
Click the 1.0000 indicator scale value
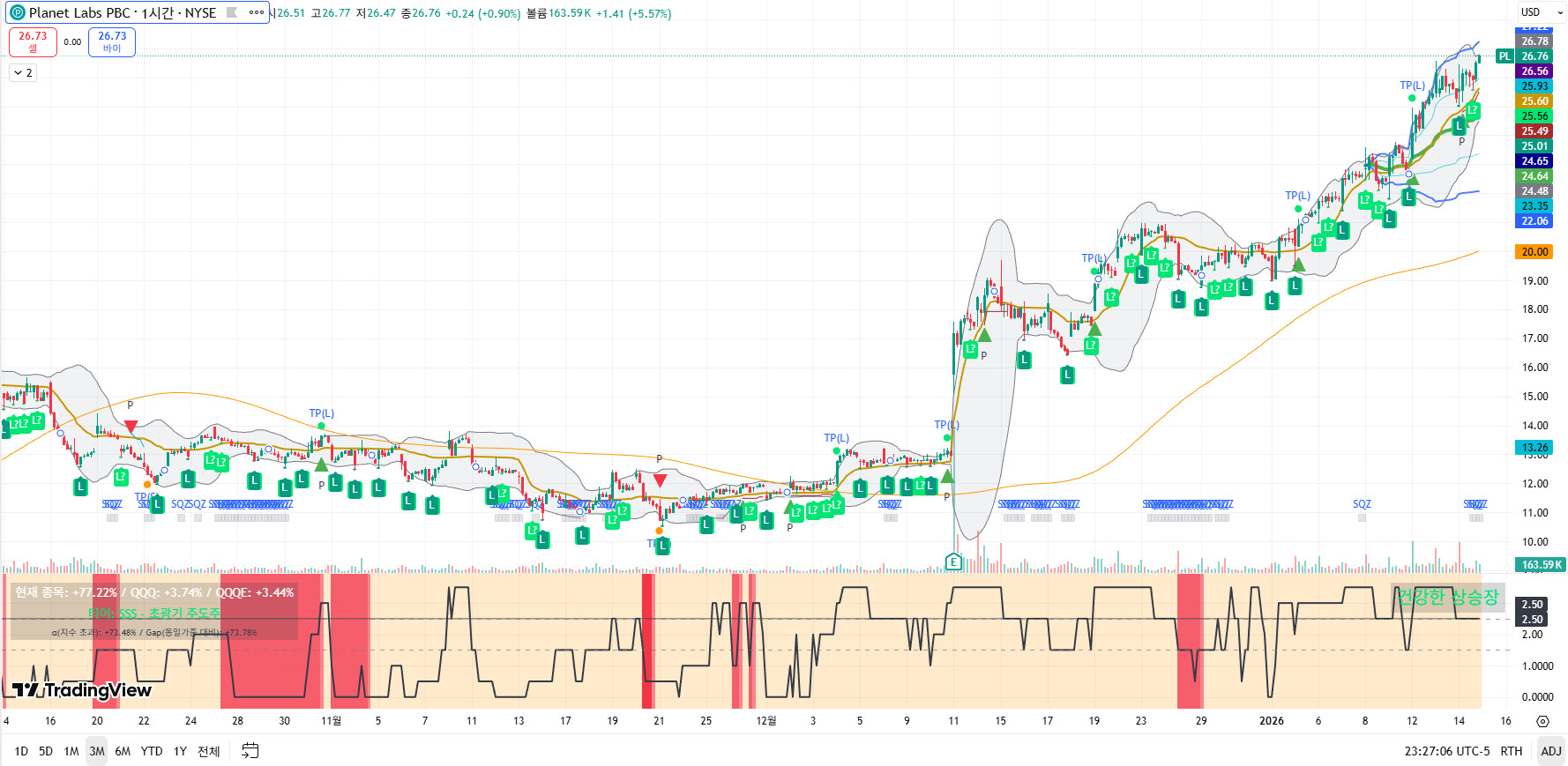point(1537,666)
